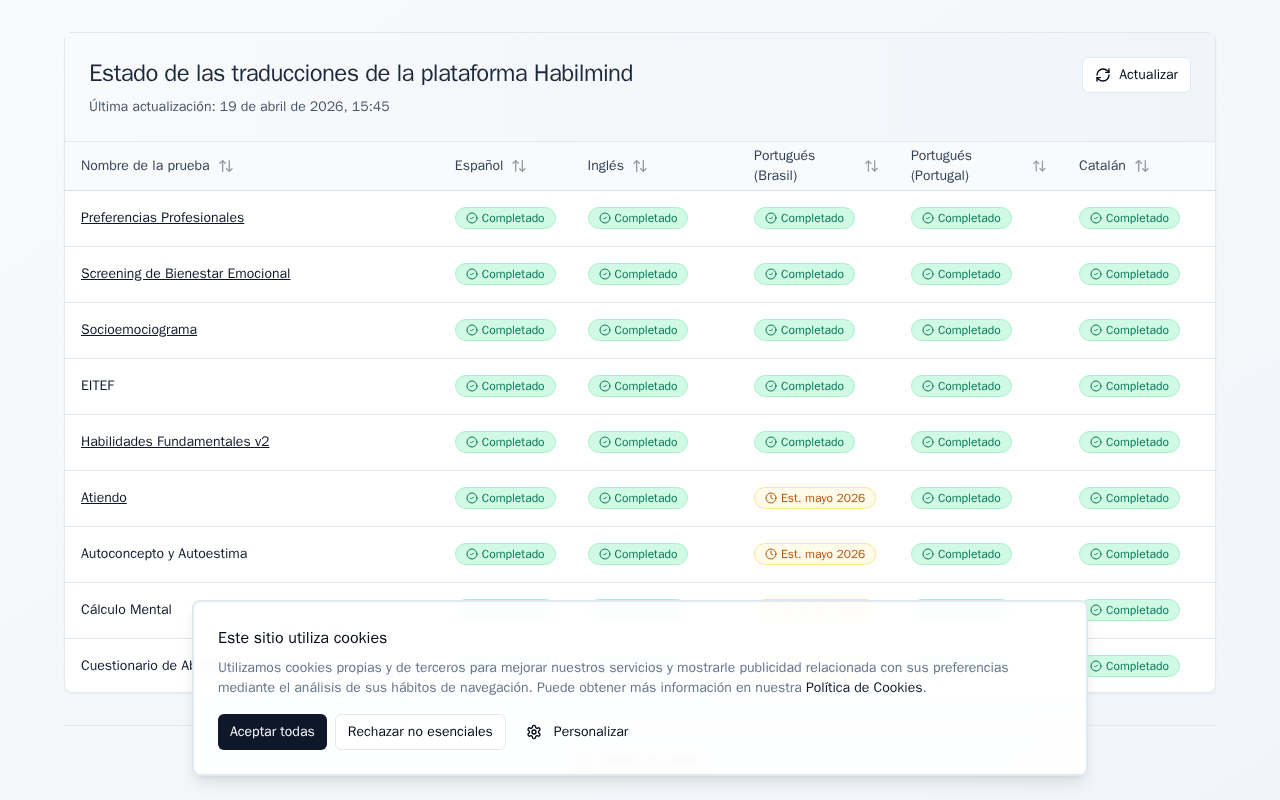Sort the Español column
Viewport: 1280px width, 800px height.
click(519, 166)
